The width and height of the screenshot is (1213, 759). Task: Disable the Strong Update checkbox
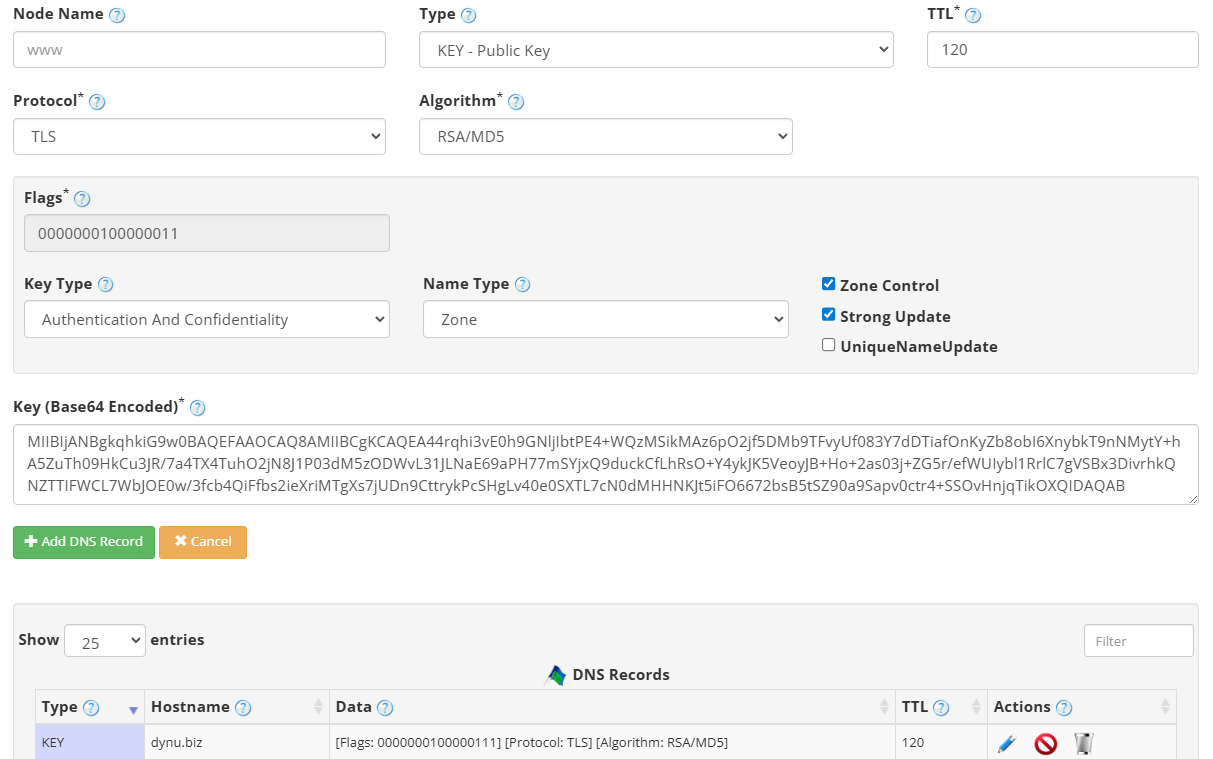[828, 314]
